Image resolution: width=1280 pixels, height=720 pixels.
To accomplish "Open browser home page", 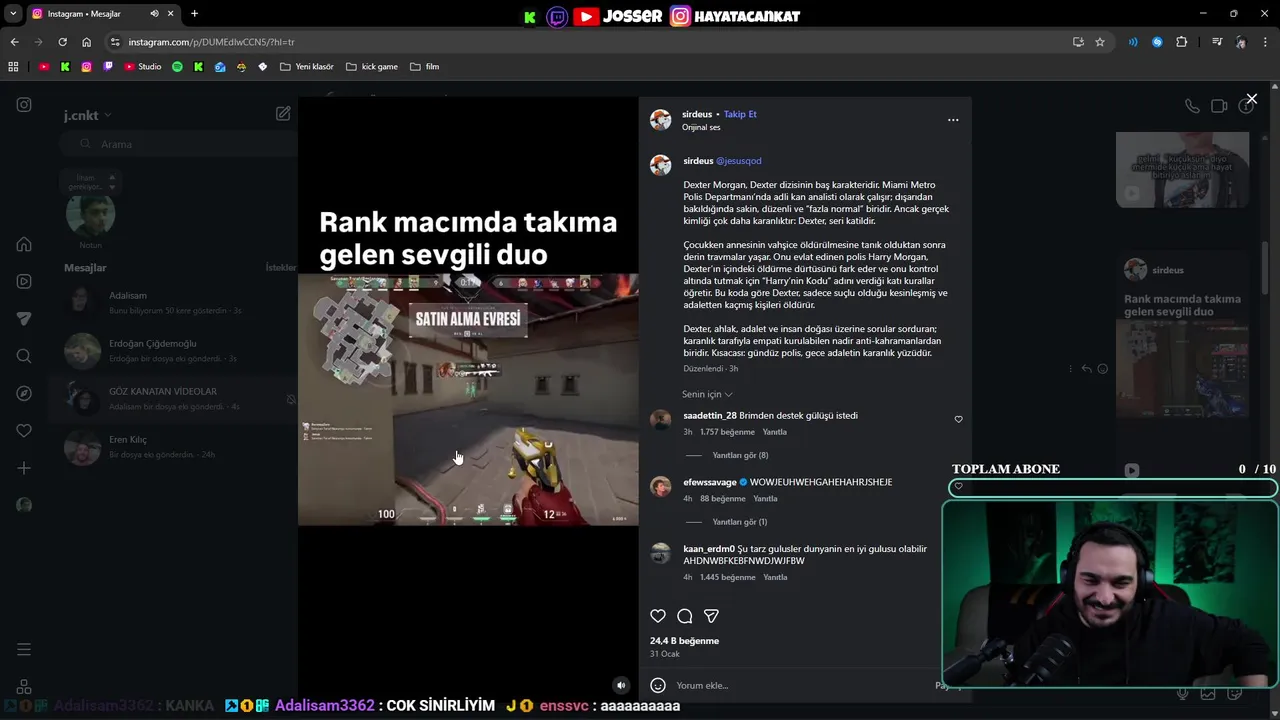I will coord(86,42).
